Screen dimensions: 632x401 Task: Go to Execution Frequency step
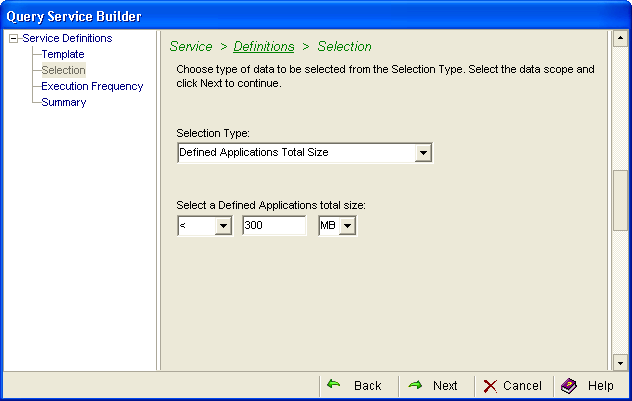[92, 86]
